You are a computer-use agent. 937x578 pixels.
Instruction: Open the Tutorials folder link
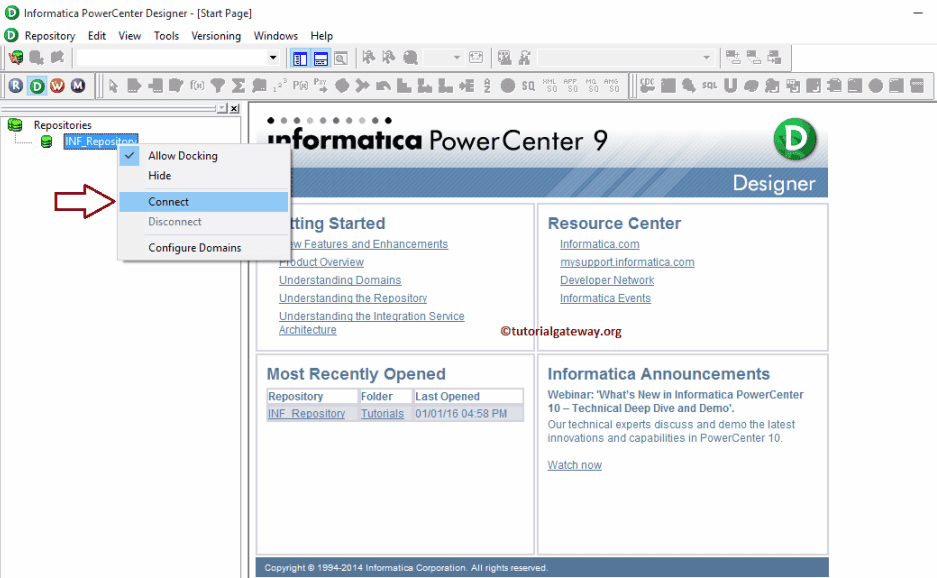382,414
